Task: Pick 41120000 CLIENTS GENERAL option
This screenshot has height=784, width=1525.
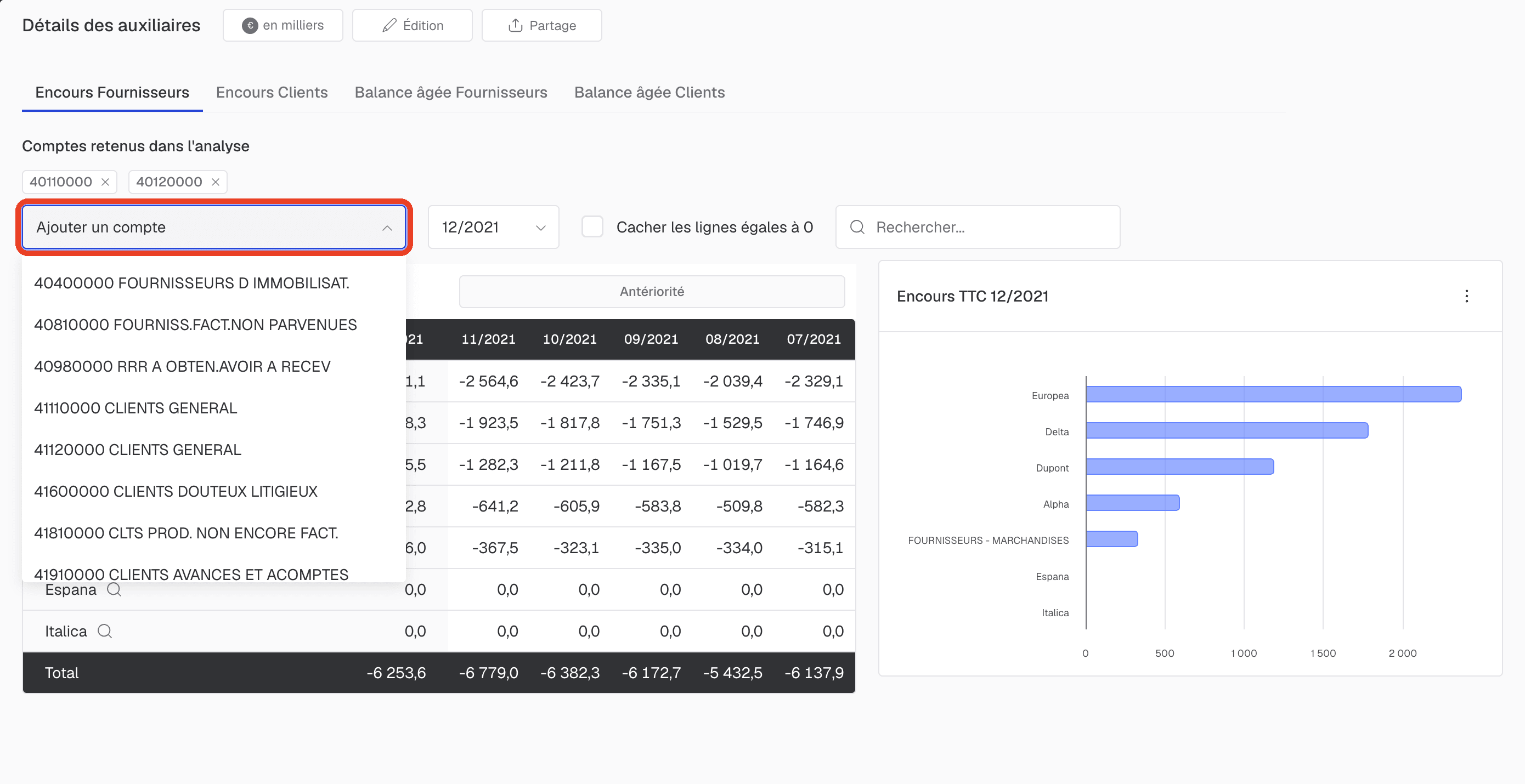Action: point(214,450)
